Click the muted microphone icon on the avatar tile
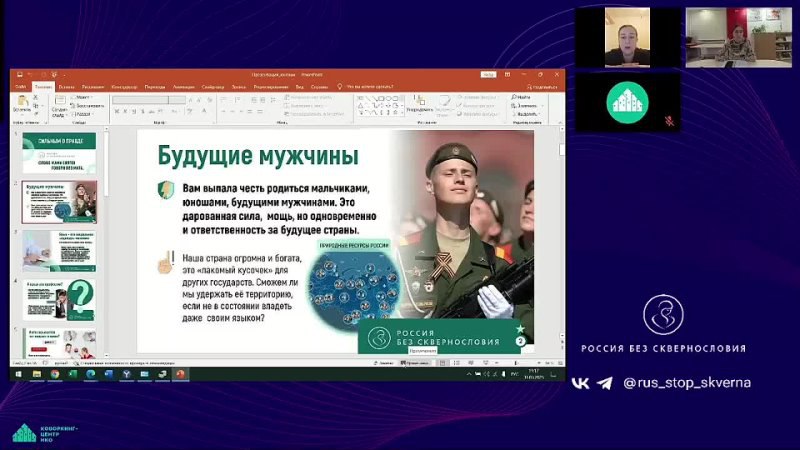Image resolution: width=800 pixels, height=450 pixels. click(x=669, y=121)
